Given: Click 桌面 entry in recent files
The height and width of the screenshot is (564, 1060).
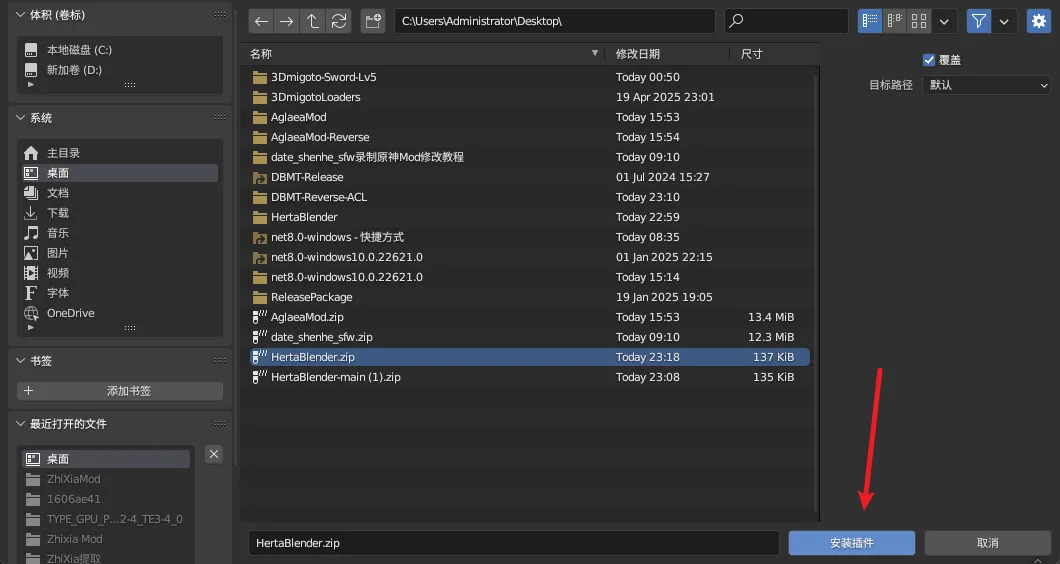Looking at the screenshot, I should click(x=106, y=459).
